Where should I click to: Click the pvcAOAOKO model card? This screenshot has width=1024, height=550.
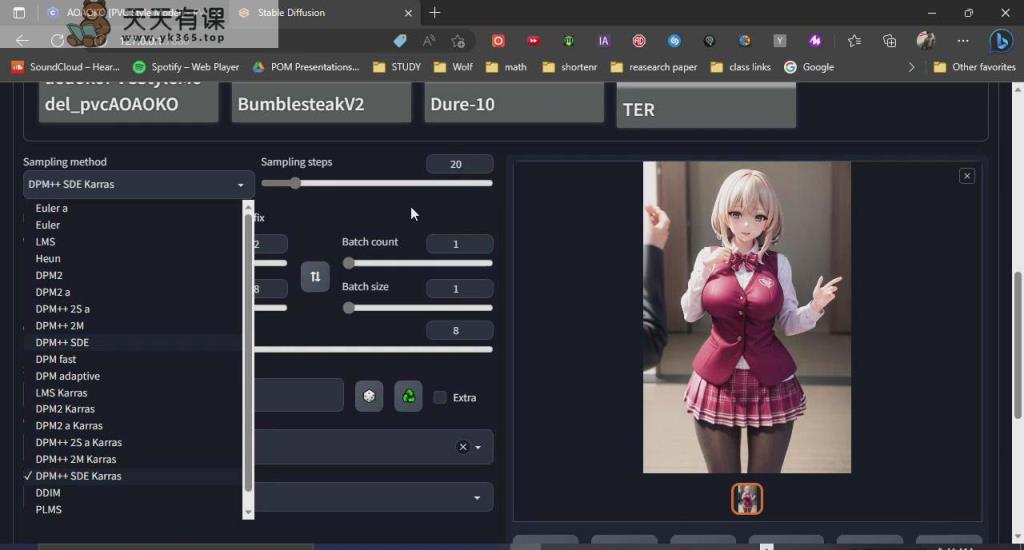coord(129,103)
